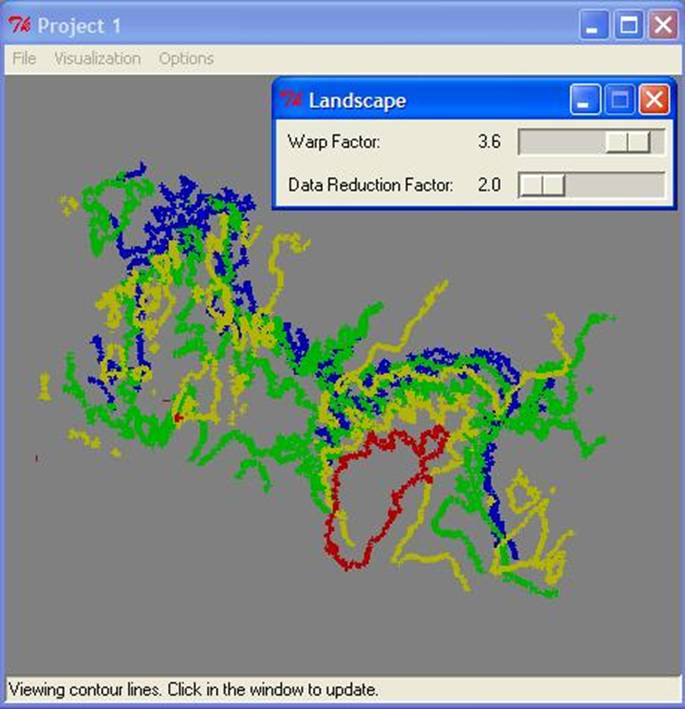
Task: Close the Project 1 window
Action: 663,25
